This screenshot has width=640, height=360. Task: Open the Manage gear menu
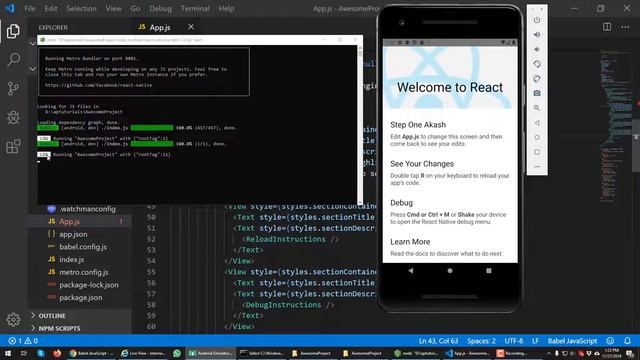pyautogui.click(x=13, y=320)
